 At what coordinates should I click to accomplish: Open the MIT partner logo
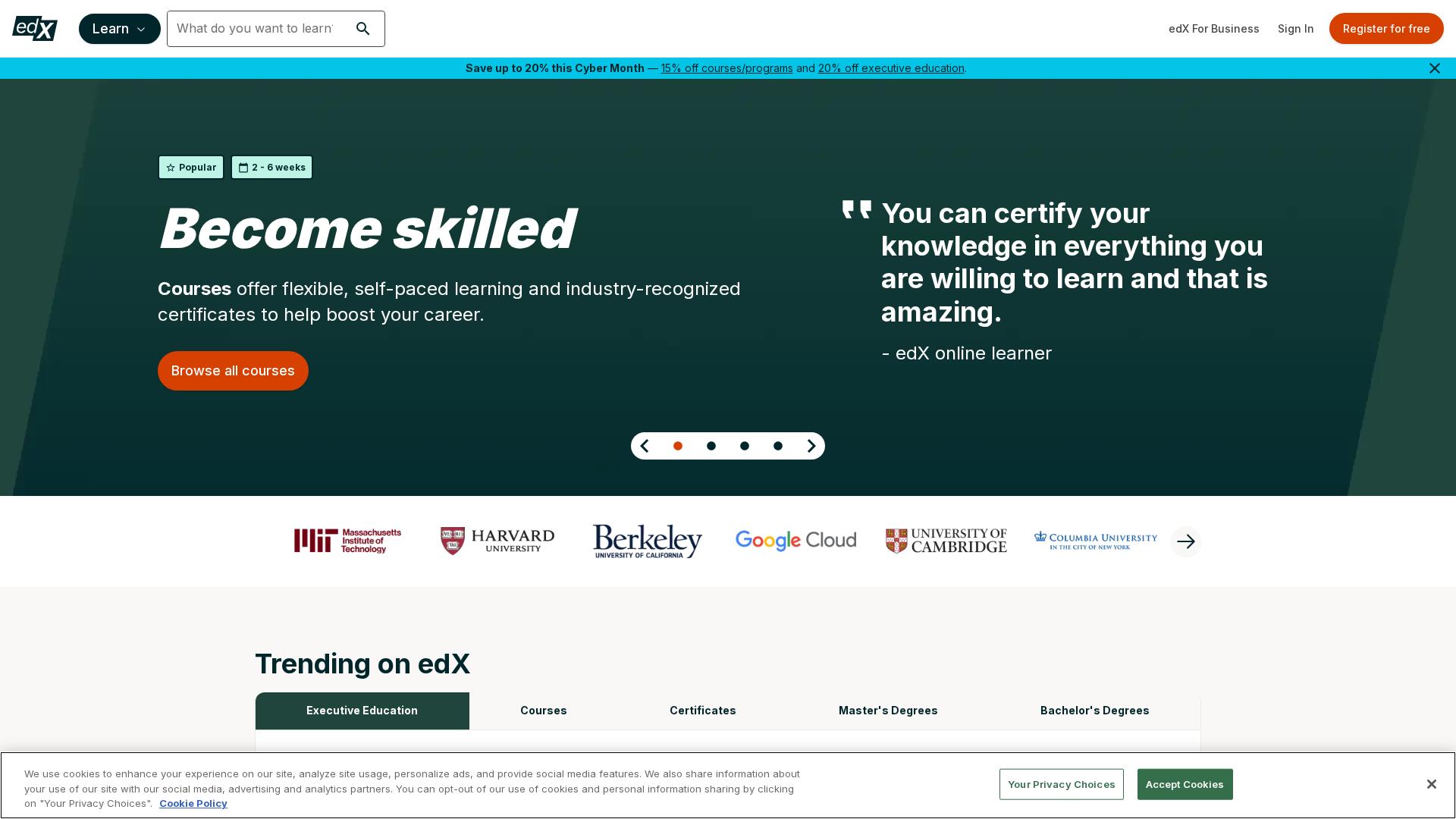click(347, 541)
